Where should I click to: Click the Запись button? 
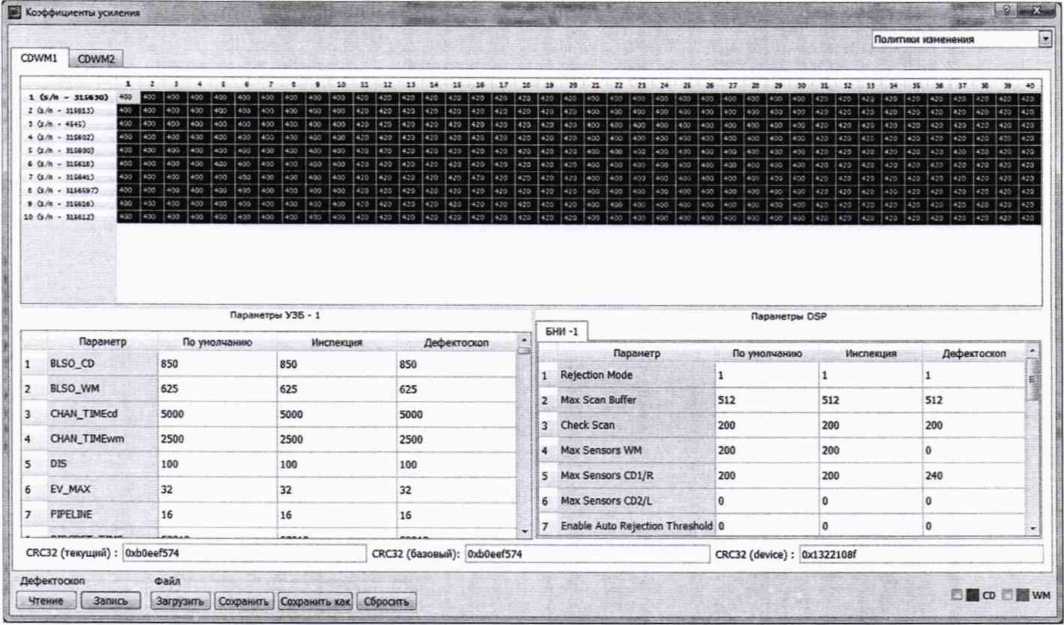[111, 601]
